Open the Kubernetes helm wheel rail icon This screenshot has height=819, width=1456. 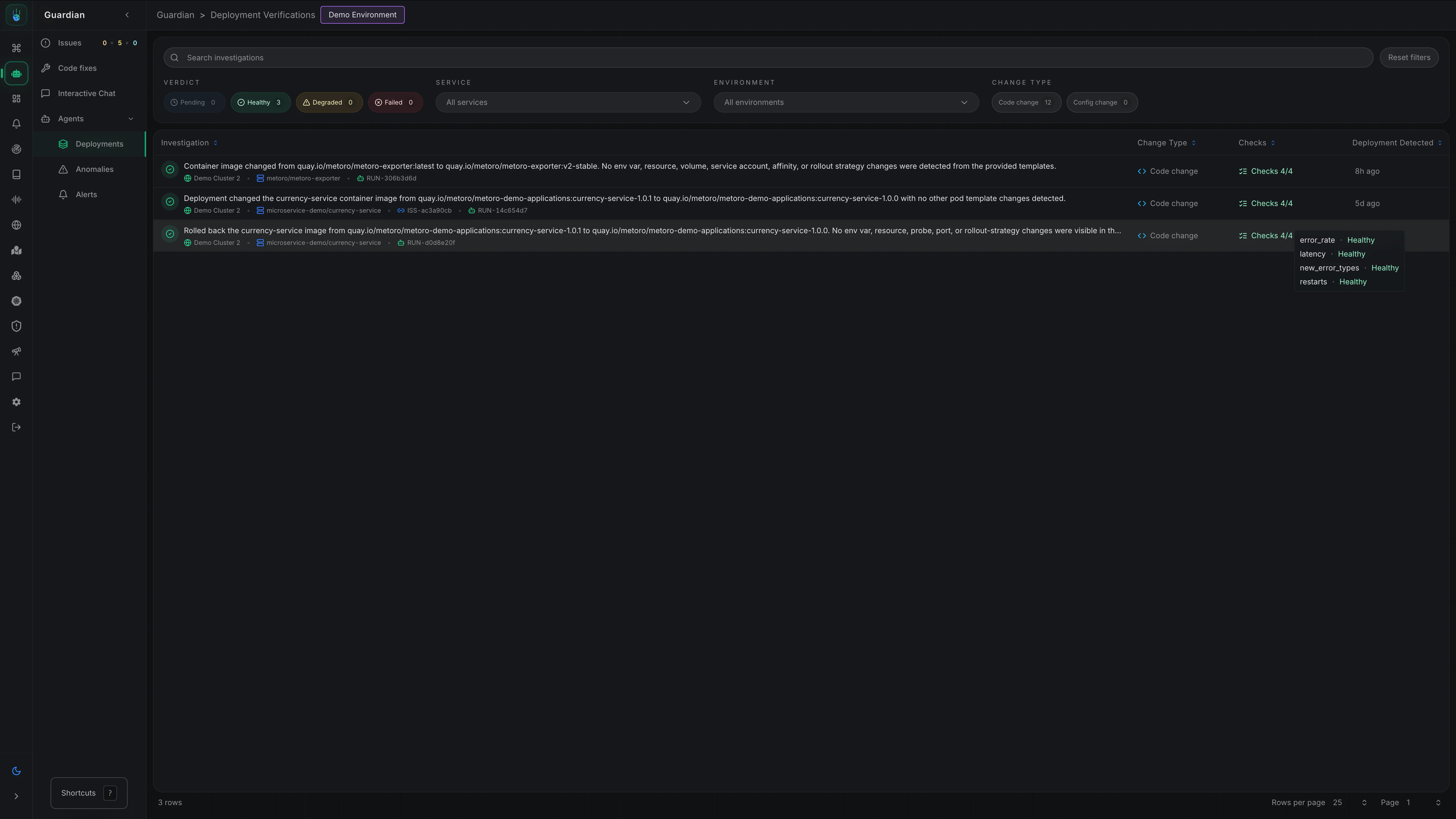[x=16, y=301]
